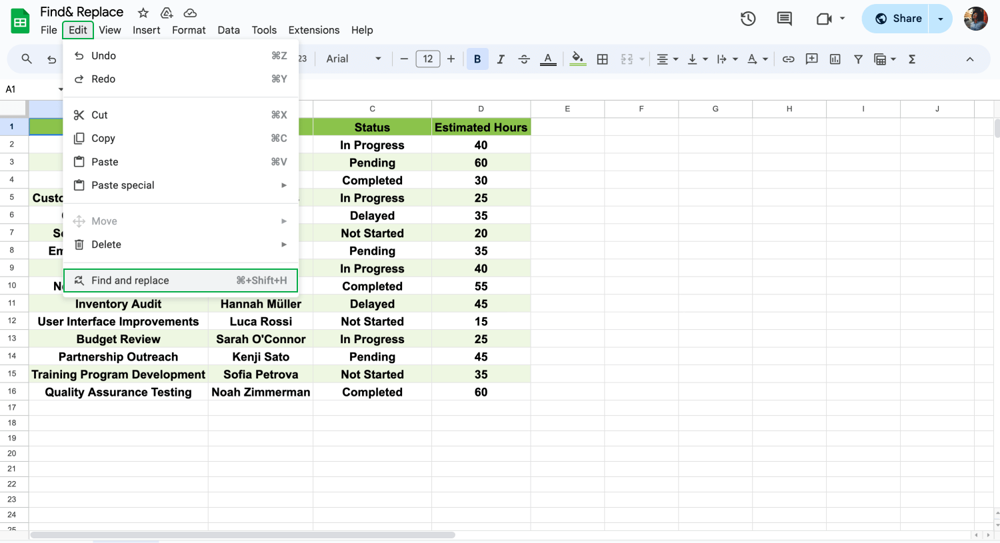This screenshot has height=543, width=1000.
Task: Open the Arial font dropdown
Action: (353, 59)
